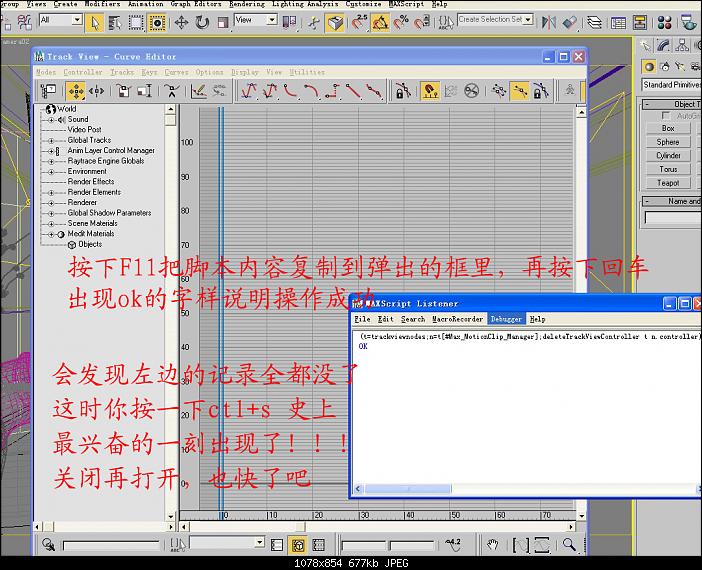Screen dimensions: 702x570
Task: Toggle the Angle Snap button
Action: coord(380,22)
